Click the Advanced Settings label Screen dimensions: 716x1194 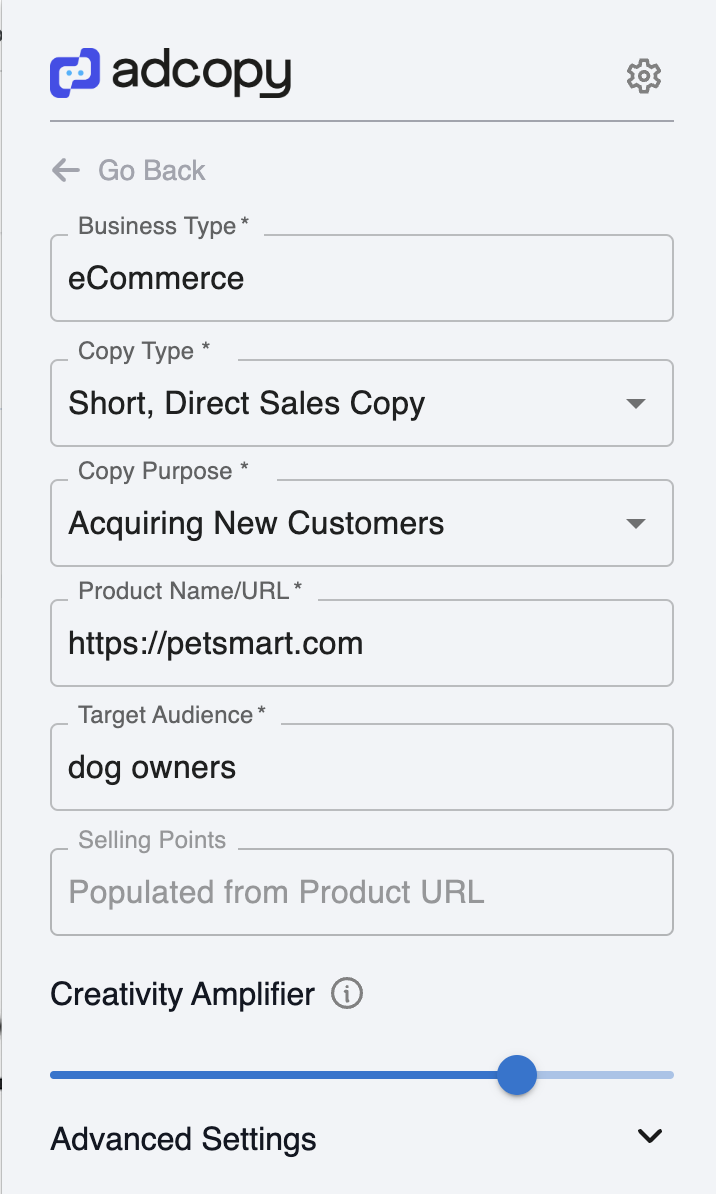tap(183, 1139)
